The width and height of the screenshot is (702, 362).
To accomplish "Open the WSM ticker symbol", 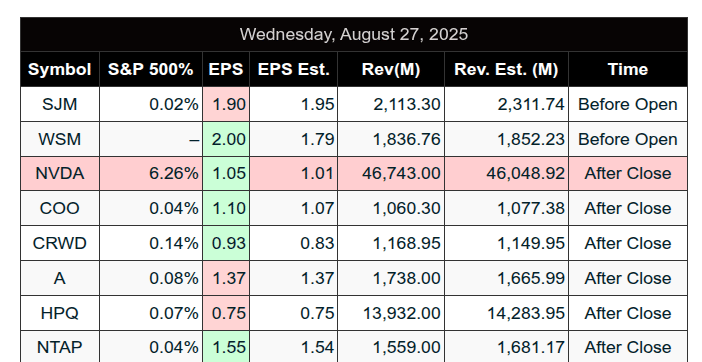I will [60, 139].
